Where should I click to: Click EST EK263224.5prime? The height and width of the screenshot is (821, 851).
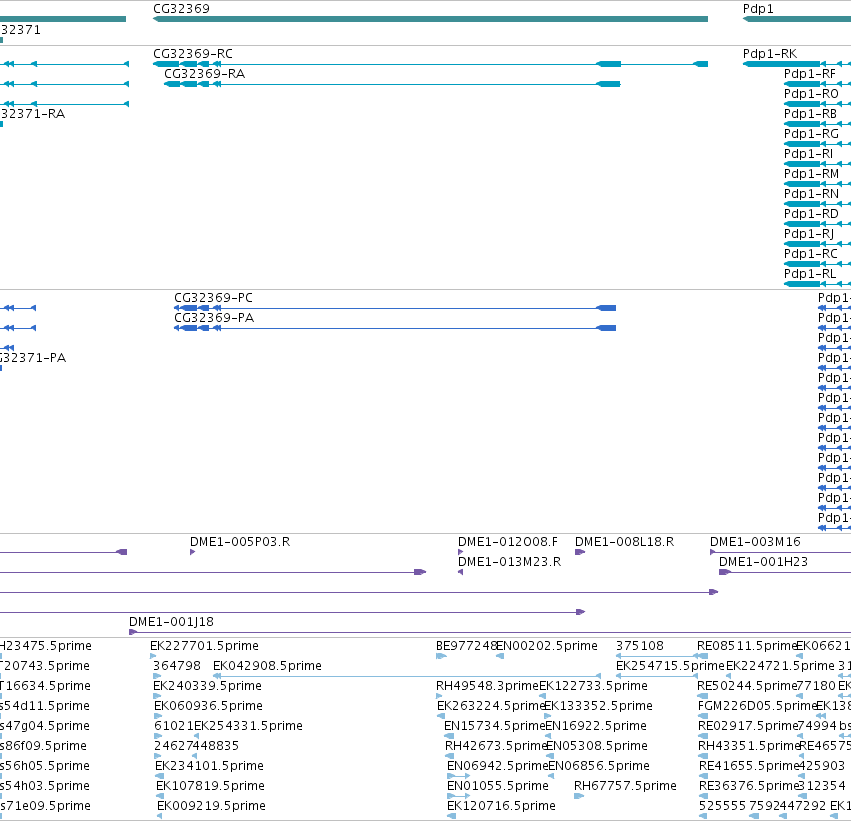491,706
